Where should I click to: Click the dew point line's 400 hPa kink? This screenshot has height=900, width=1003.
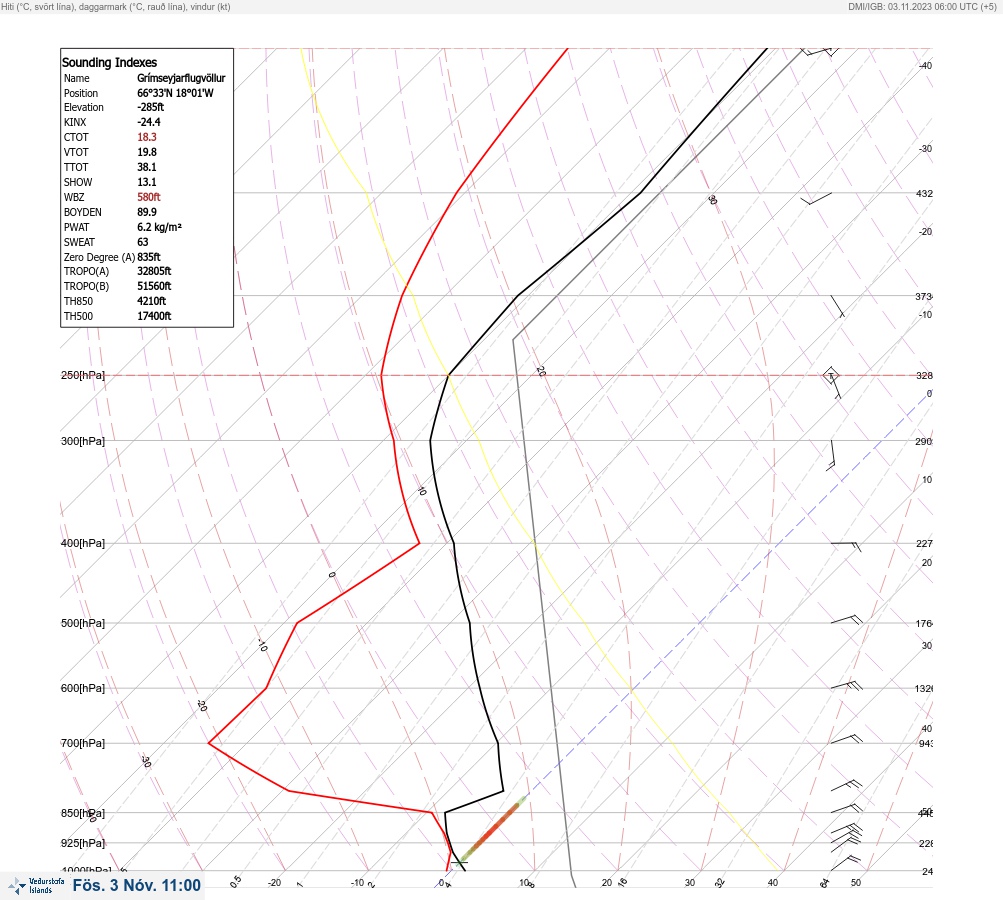419,543
